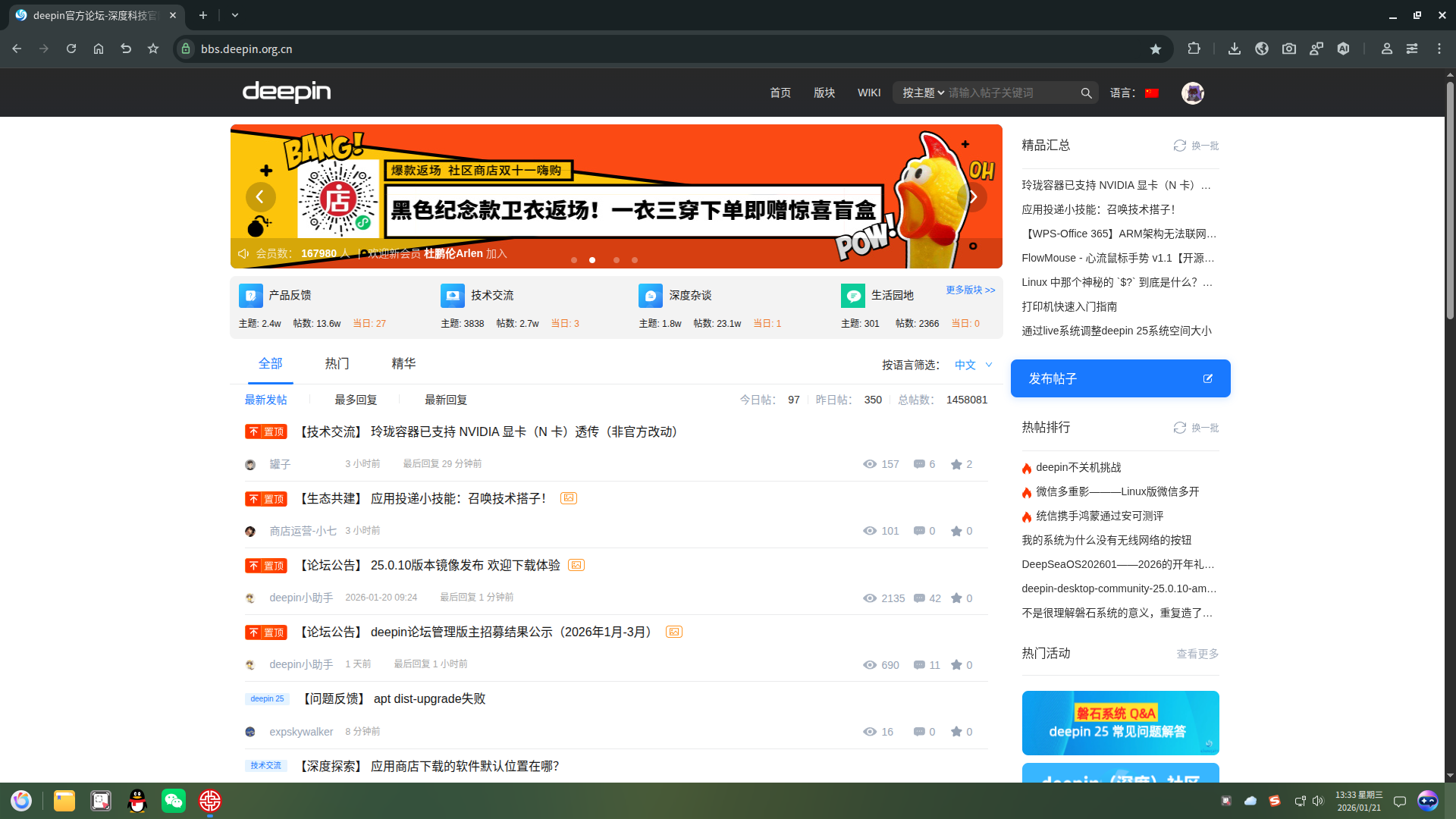Launch WeChat from the taskbar
Image resolution: width=1456 pixels, height=819 pixels.
(174, 801)
